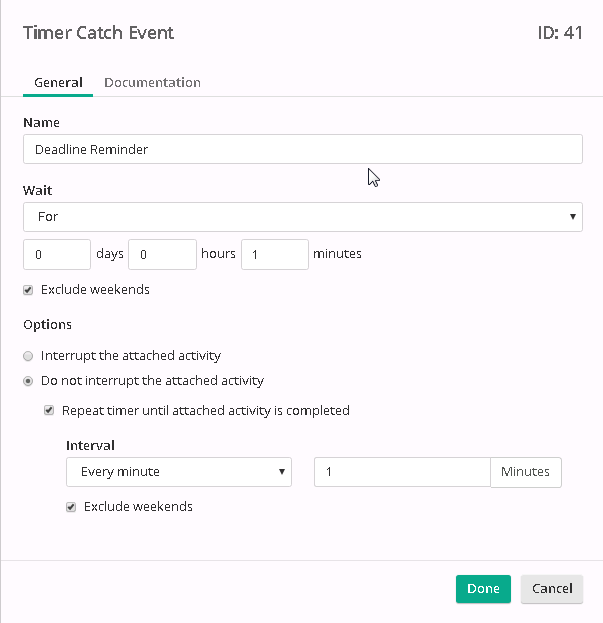Click the Interval dropdown arrow
Screen dimensions: 603x623
pyautogui.click(x=282, y=472)
